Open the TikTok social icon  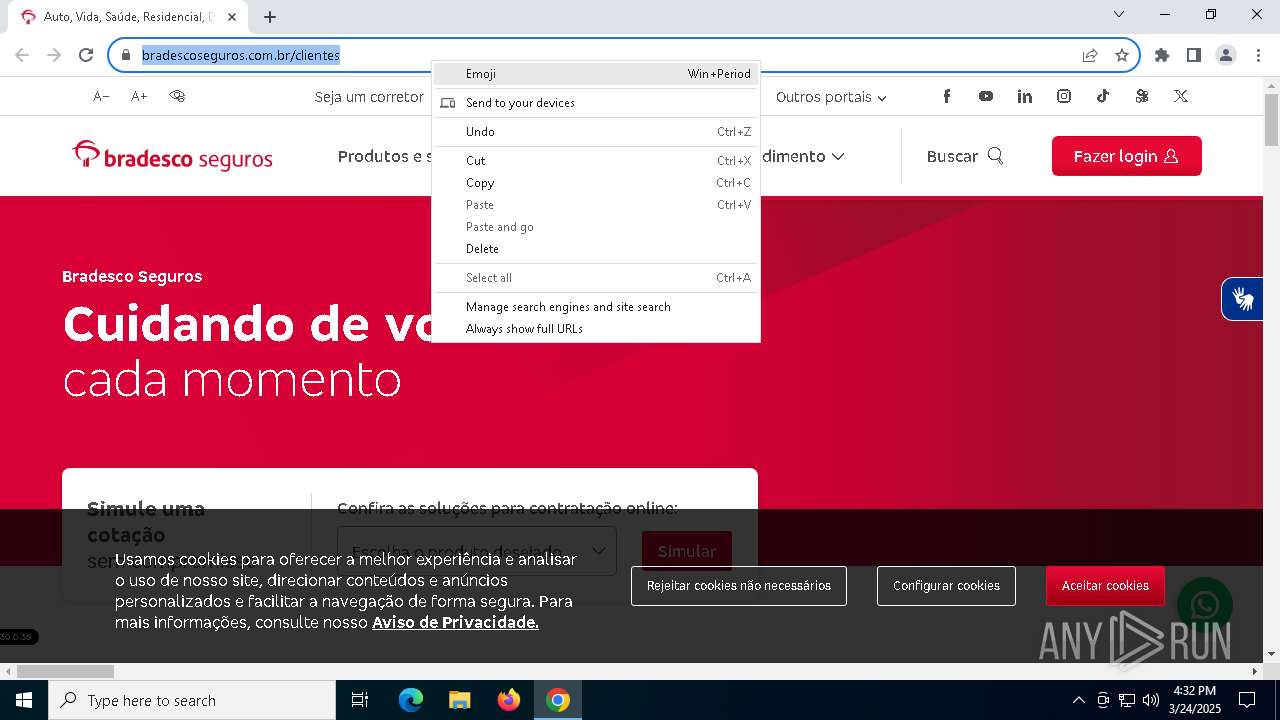pos(1102,96)
